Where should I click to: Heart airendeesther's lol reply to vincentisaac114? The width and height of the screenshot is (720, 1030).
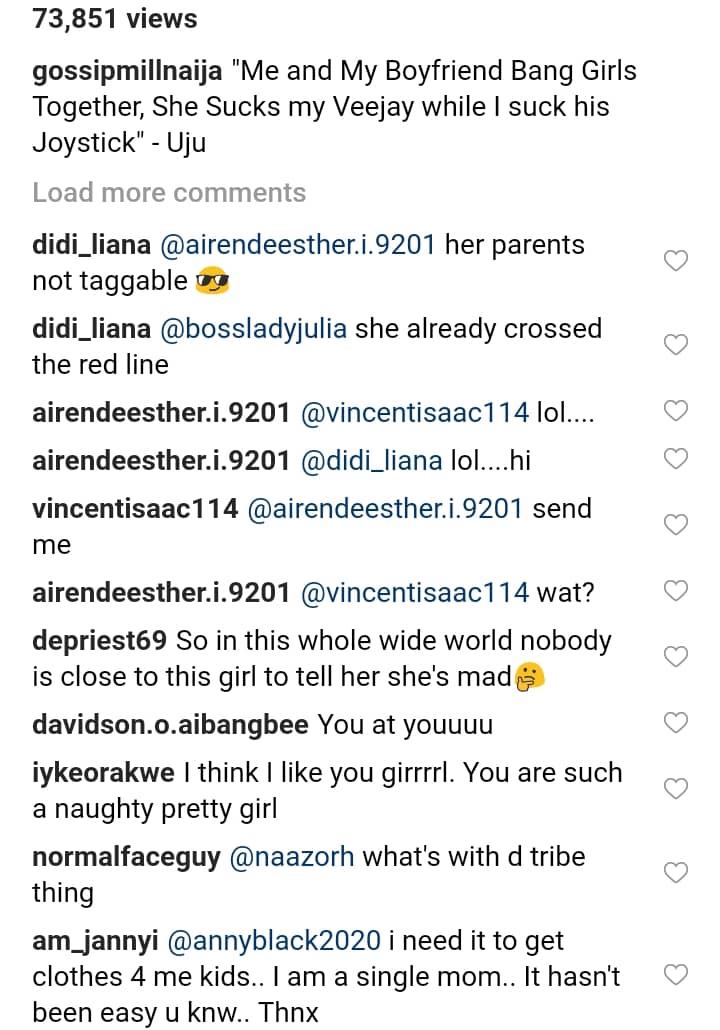[676, 411]
